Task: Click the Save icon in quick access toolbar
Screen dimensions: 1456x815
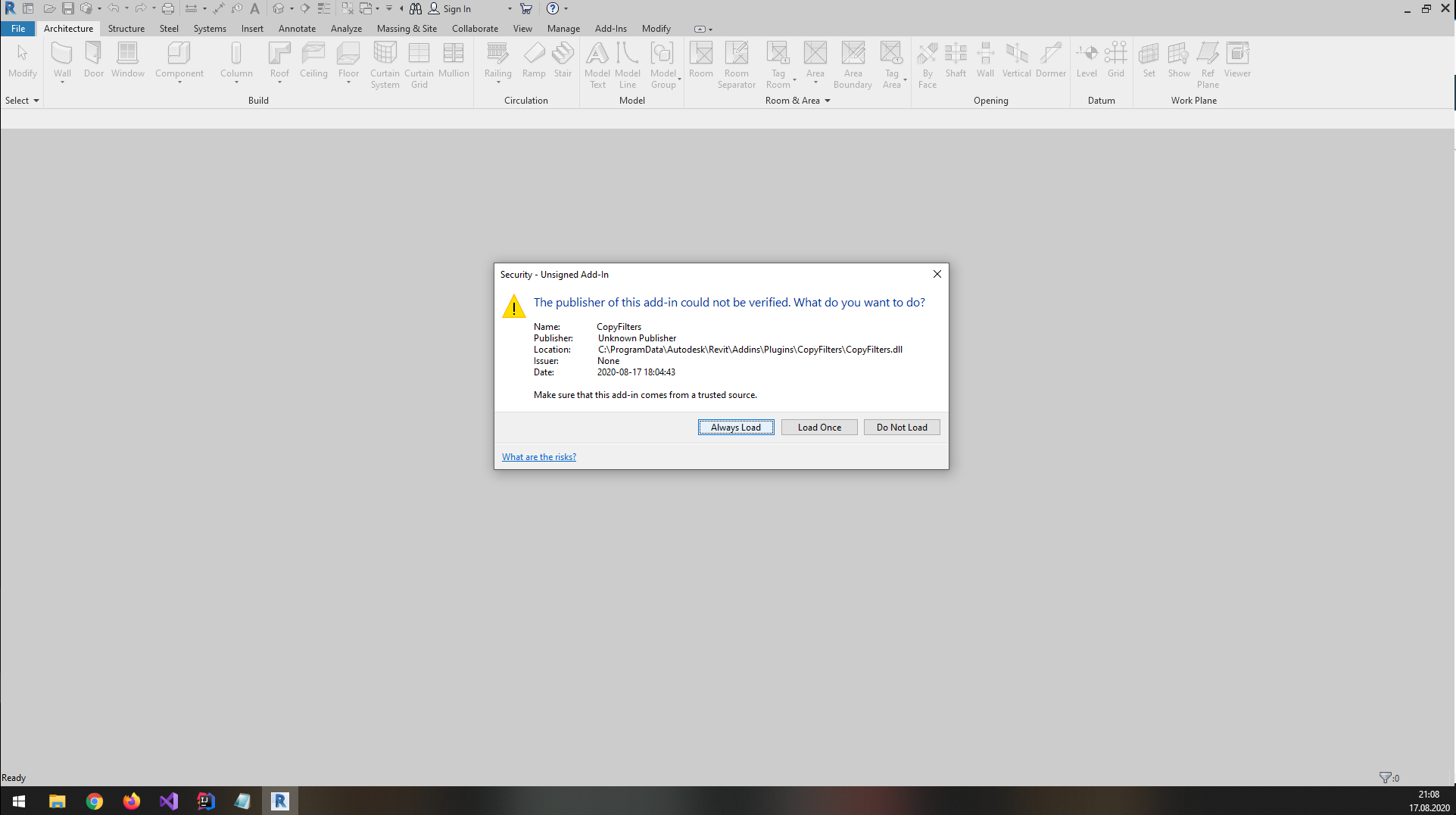Action: pos(68,8)
